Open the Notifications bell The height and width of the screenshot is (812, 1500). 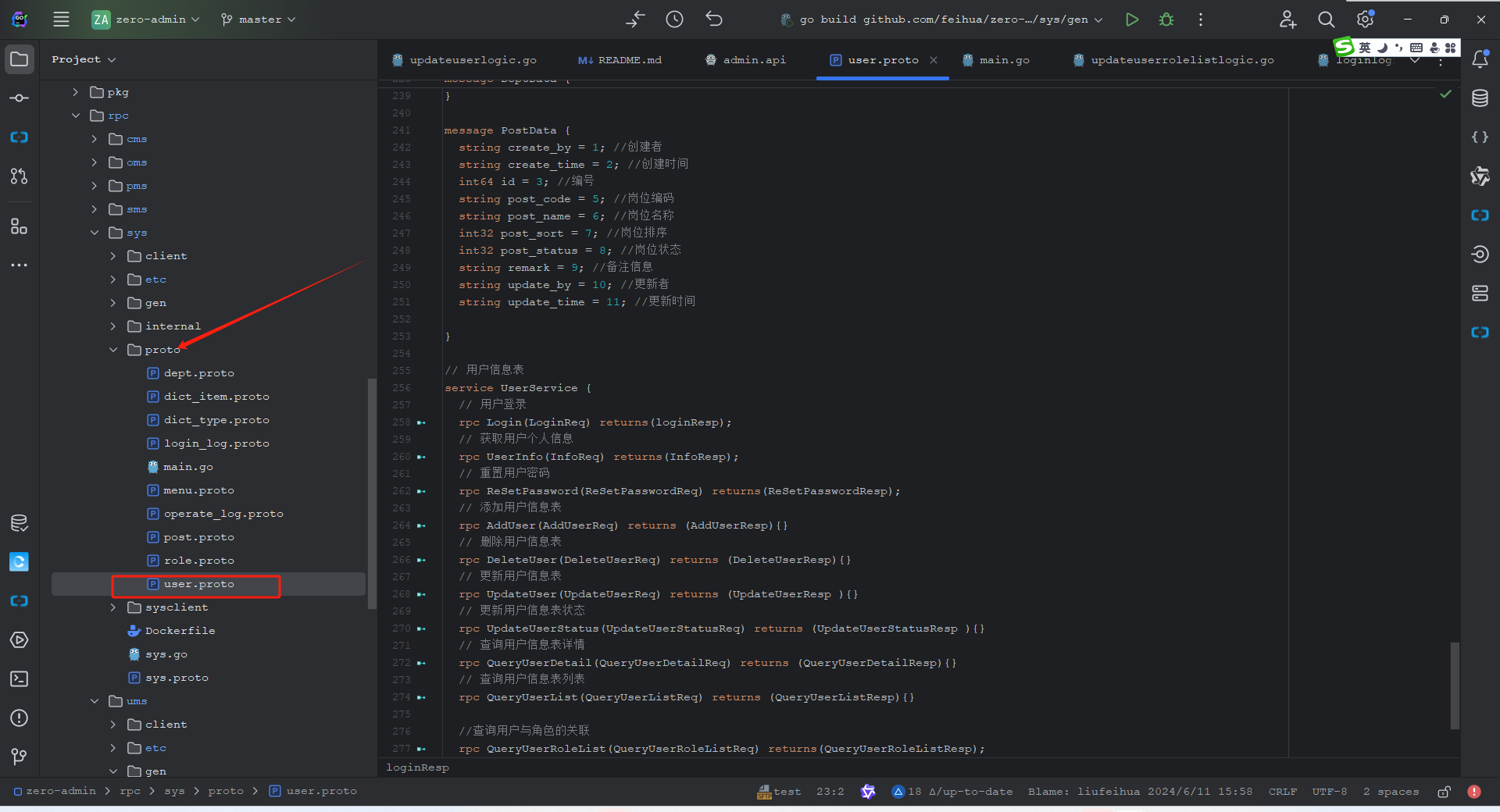click(1480, 59)
